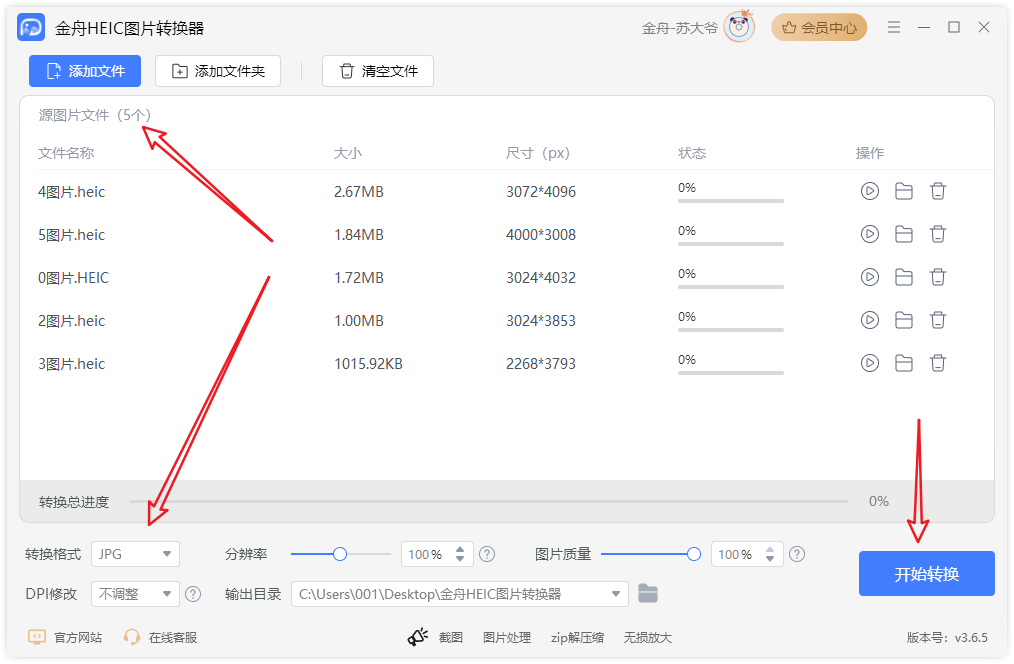Click the play icon for 4图片.heic
Viewport: 1014px width, 664px height.
coord(869,191)
